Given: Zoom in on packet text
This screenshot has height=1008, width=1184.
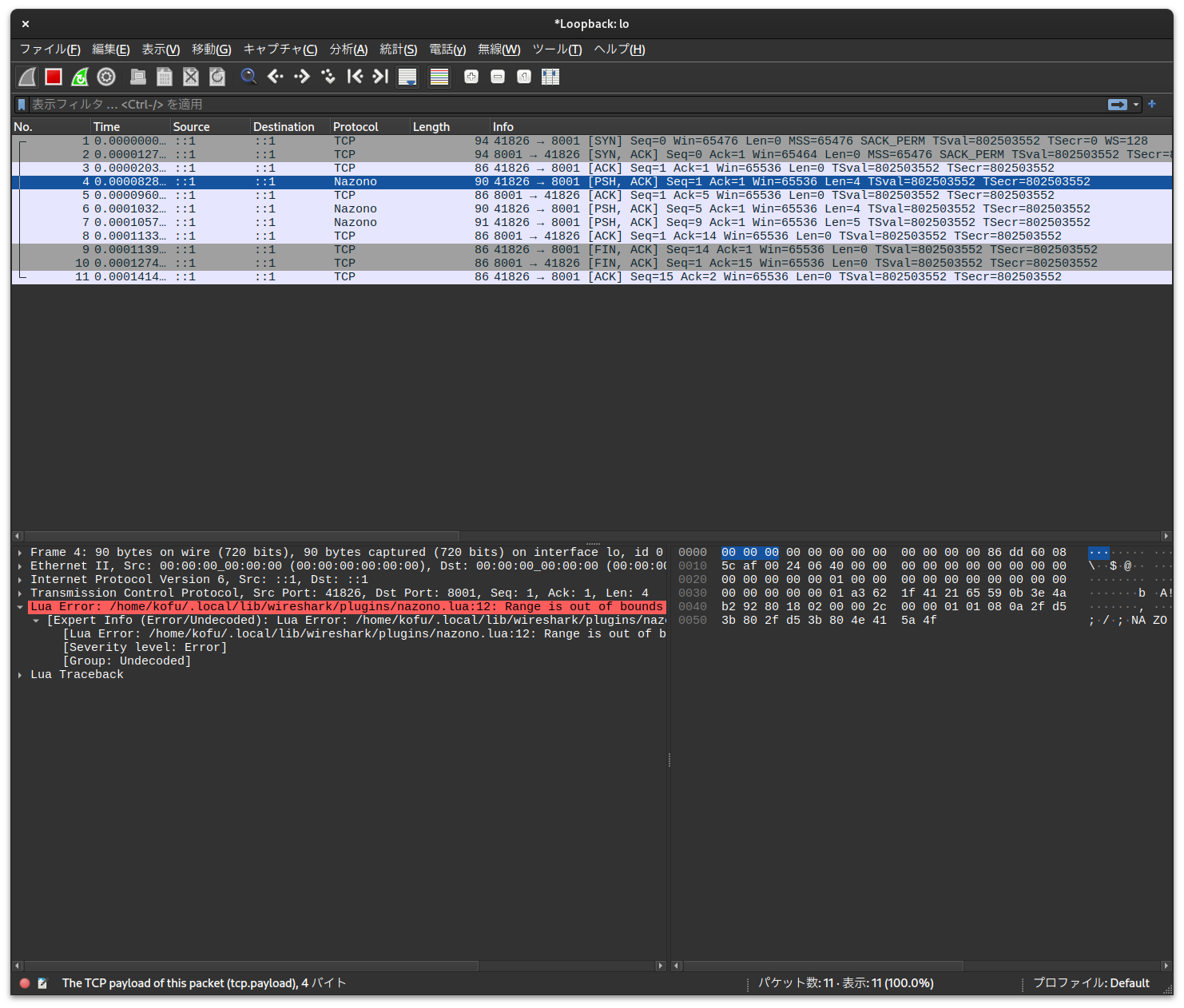Looking at the screenshot, I should click(471, 77).
